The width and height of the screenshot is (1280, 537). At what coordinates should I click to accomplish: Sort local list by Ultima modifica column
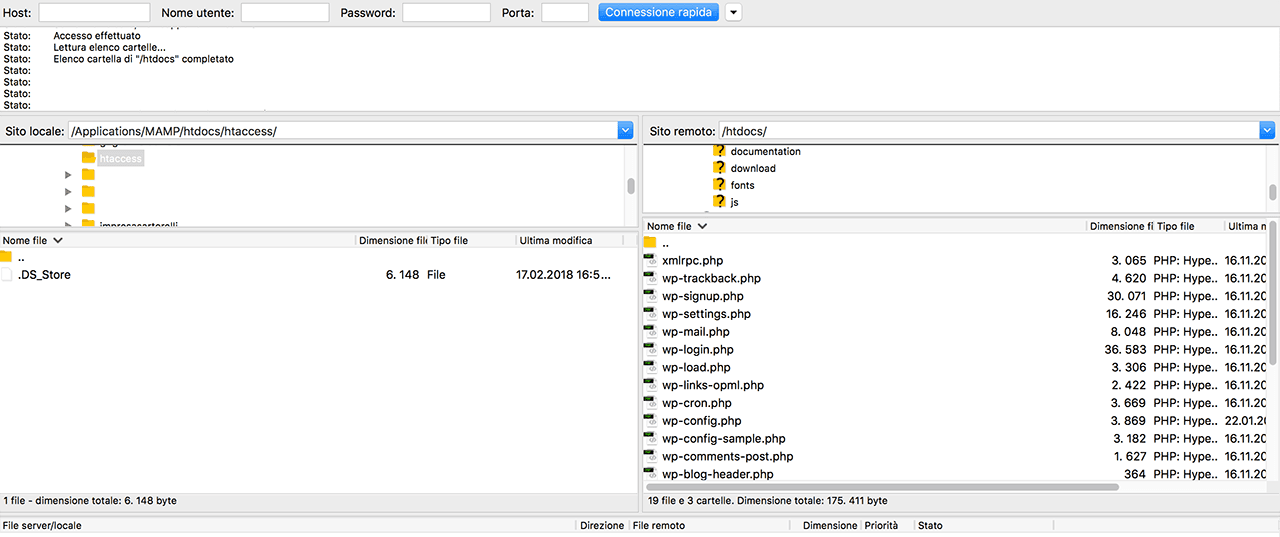[x=570, y=240]
